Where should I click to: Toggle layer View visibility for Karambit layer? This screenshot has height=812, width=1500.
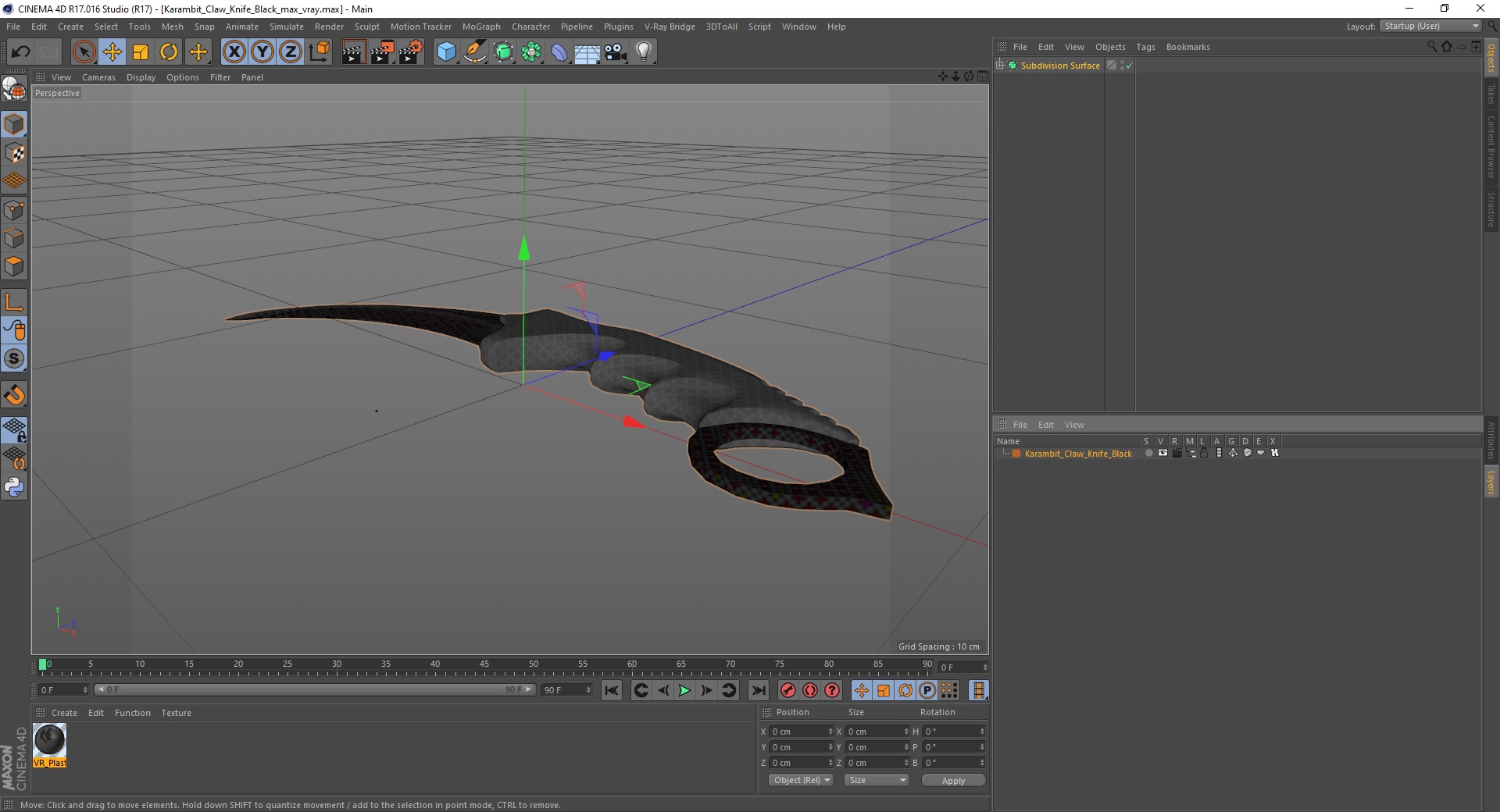[1162, 453]
